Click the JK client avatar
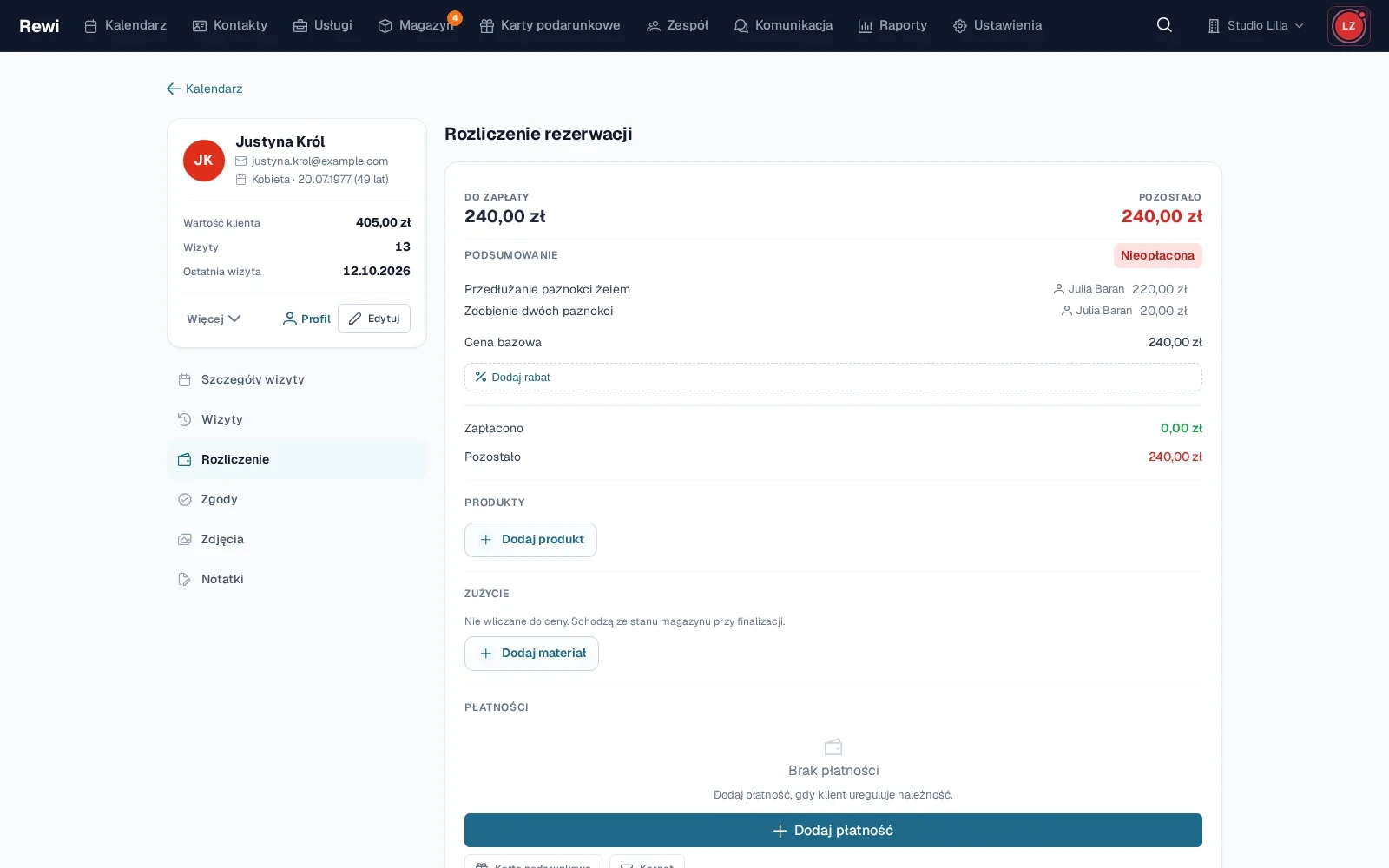 pos(204,161)
